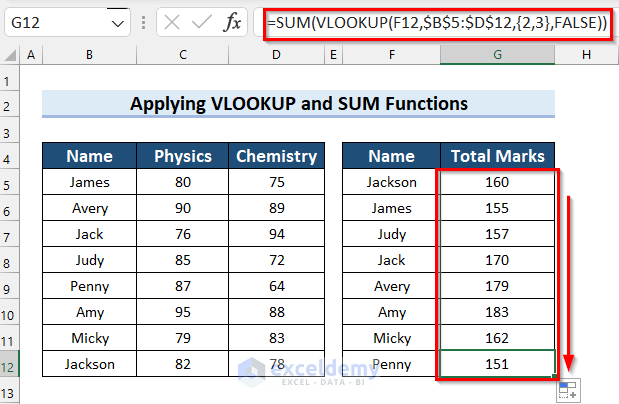Click the 'Name' header in column B
This screenshot has height=404, width=619.
point(90,156)
